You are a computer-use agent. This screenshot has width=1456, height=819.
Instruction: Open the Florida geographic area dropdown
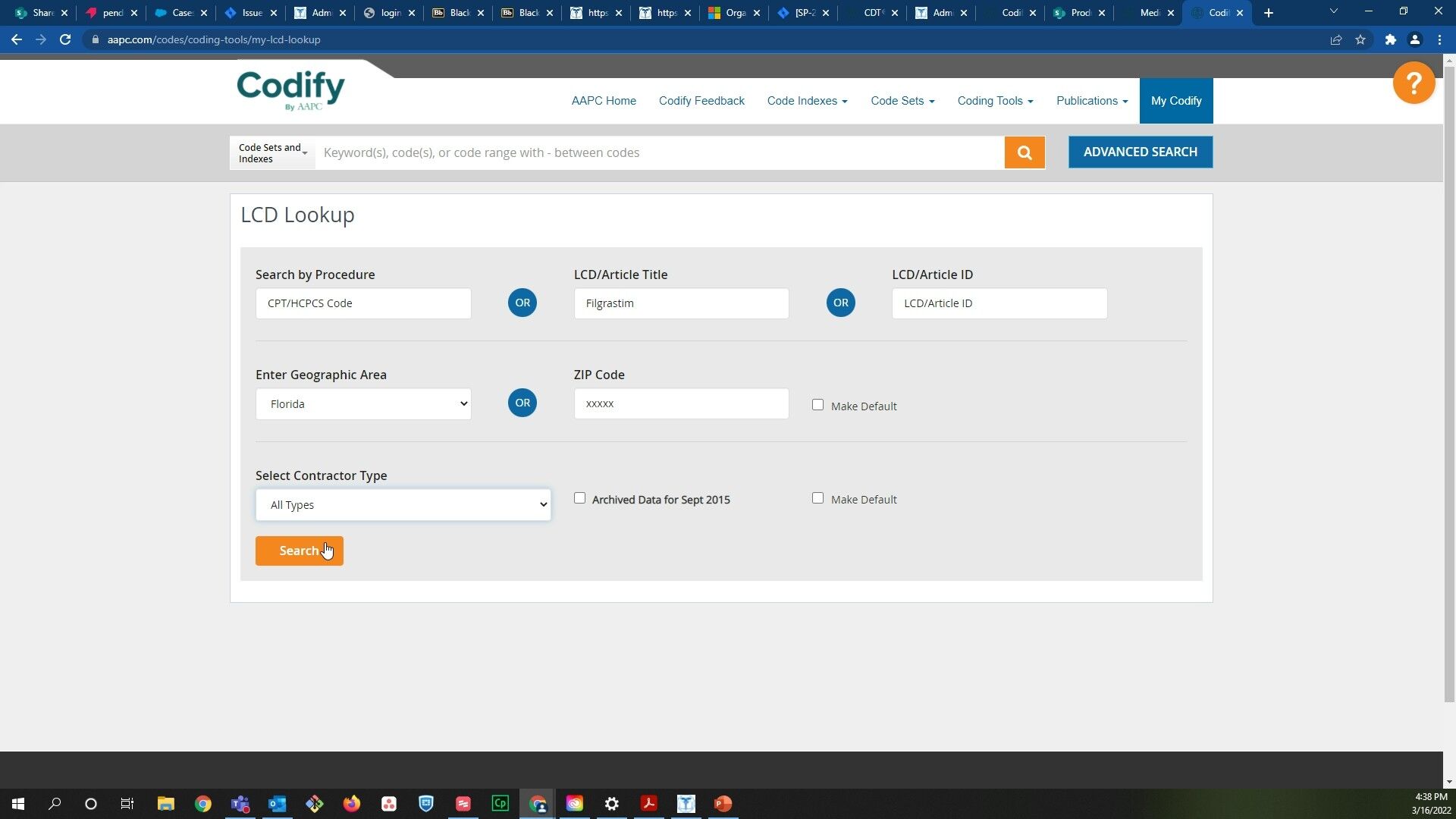[362, 403]
